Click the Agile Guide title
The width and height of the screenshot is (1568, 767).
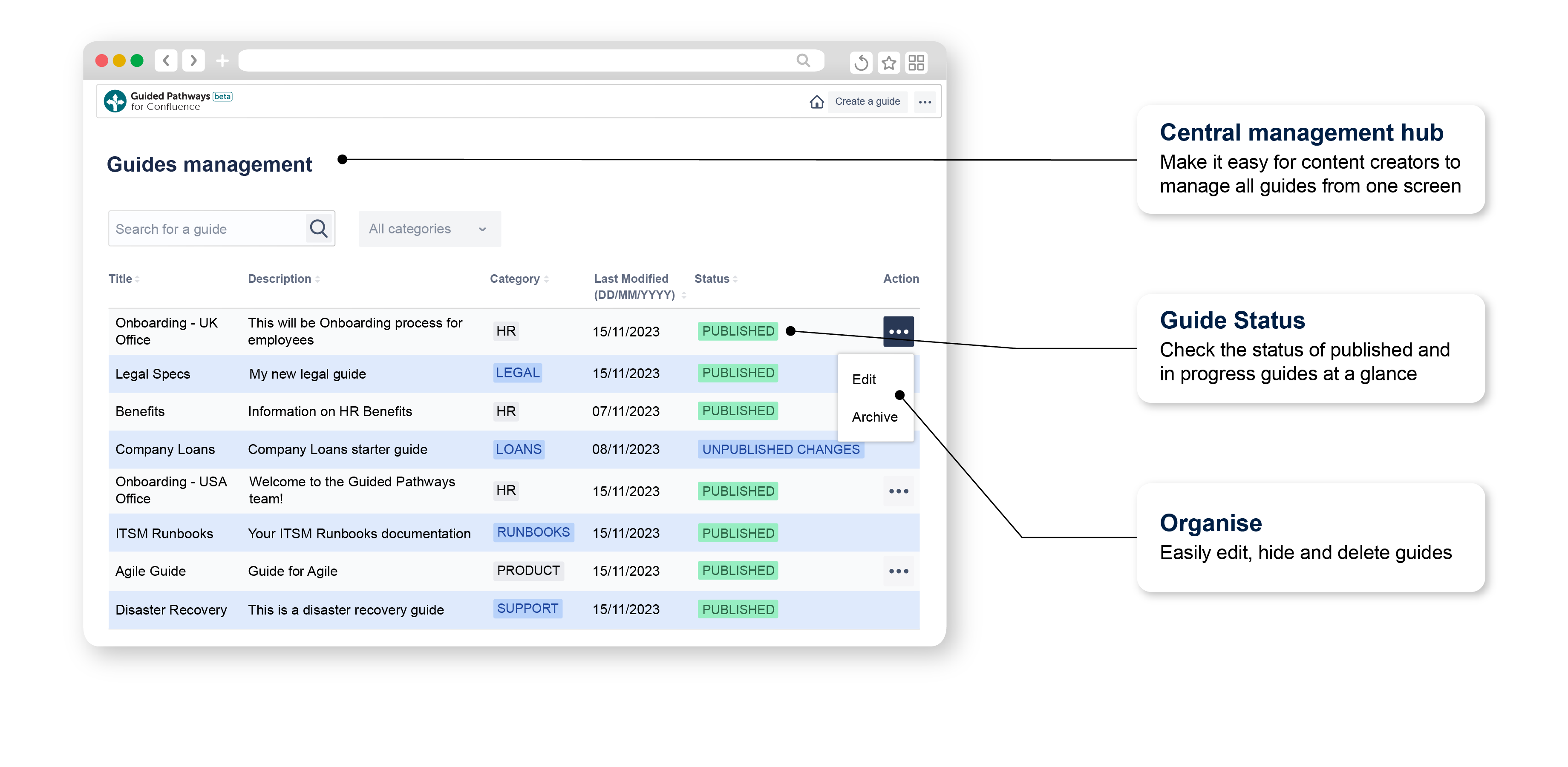[150, 571]
